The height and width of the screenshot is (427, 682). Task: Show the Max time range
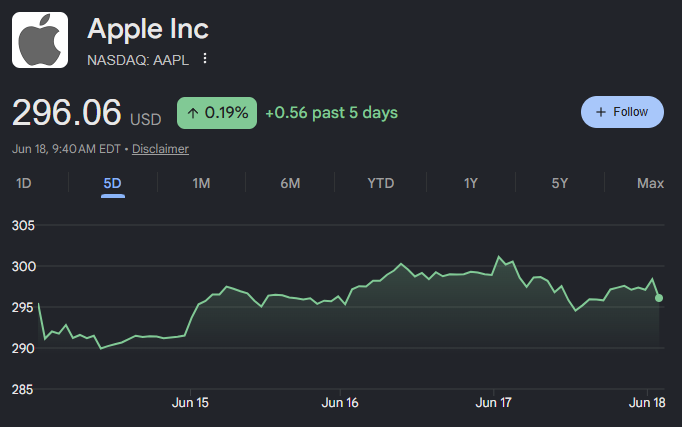[x=650, y=183]
